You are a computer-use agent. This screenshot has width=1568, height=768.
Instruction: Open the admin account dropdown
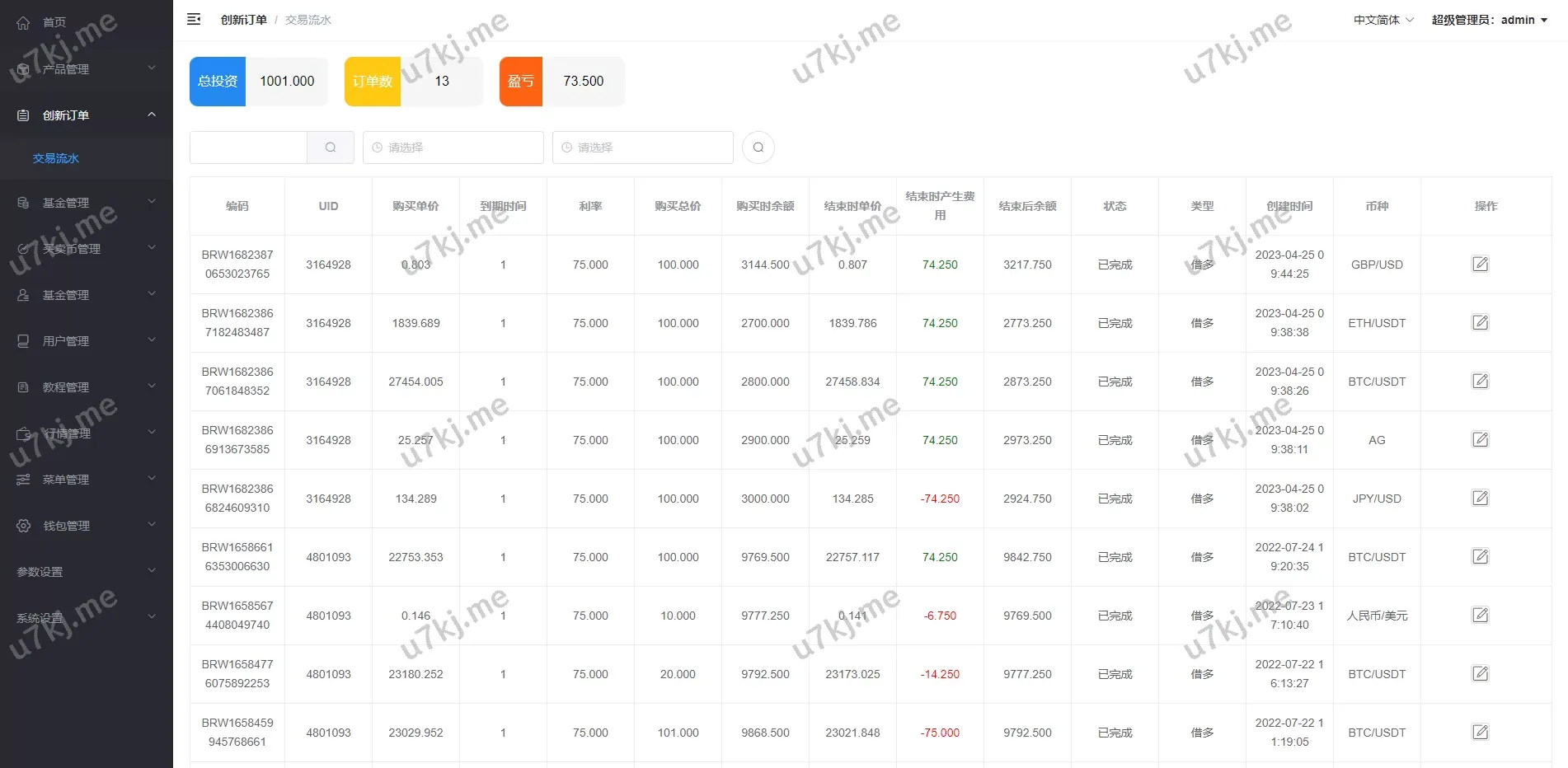[x=1489, y=20]
